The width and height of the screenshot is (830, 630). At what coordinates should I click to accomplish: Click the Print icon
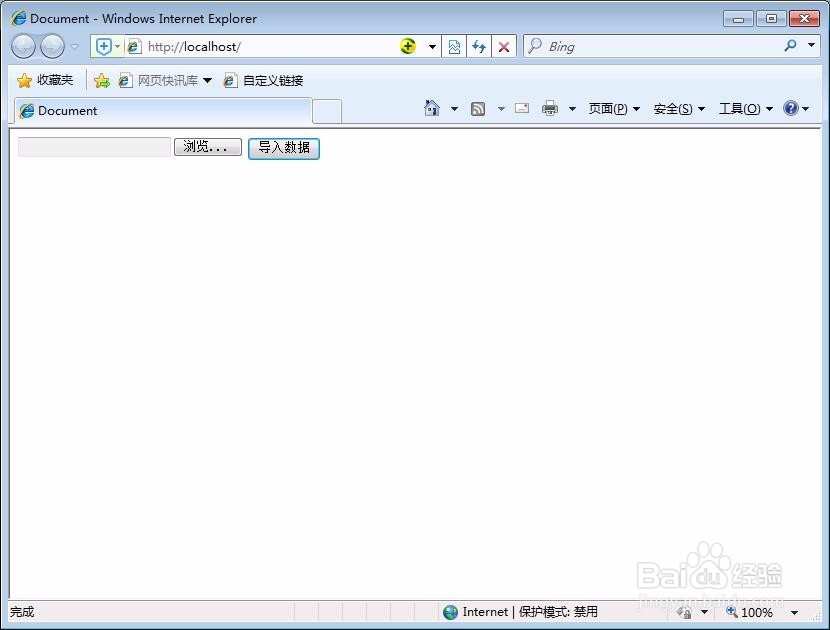pos(549,108)
